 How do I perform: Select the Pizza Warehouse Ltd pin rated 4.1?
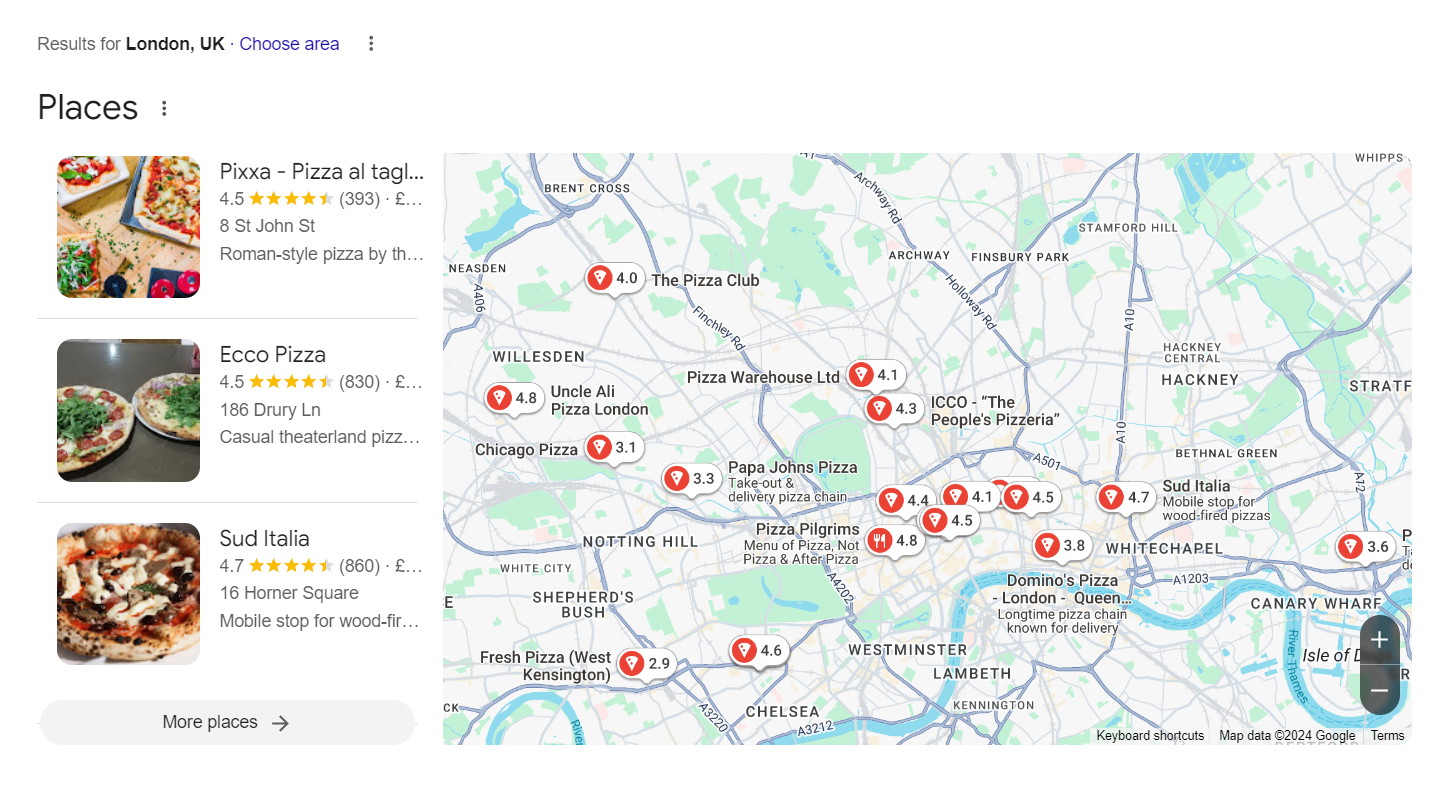[x=876, y=375]
